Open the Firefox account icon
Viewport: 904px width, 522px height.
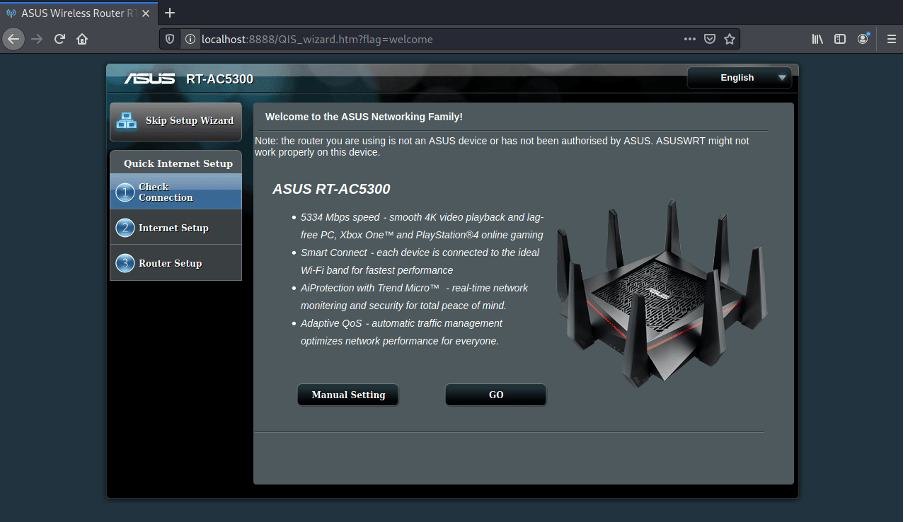click(x=863, y=39)
